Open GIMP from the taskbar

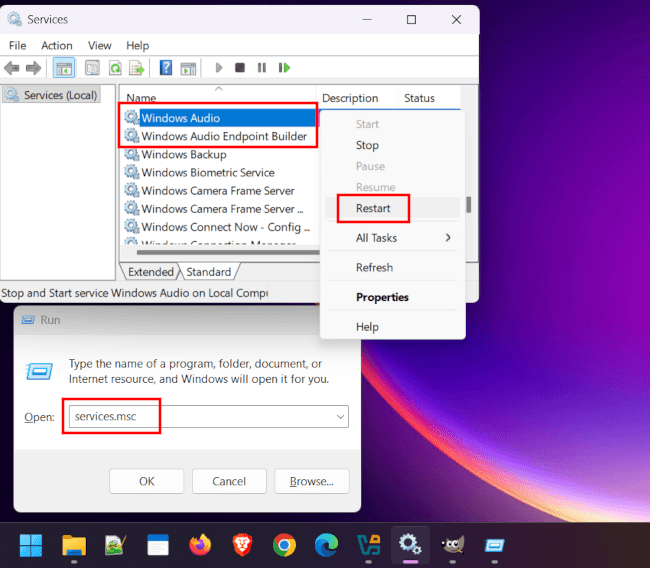tap(453, 545)
